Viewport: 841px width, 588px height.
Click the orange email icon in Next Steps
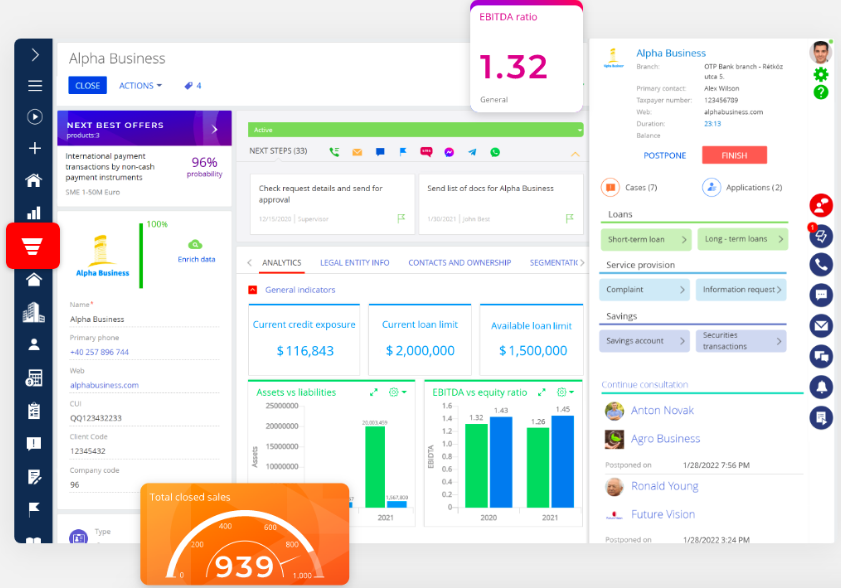357,152
